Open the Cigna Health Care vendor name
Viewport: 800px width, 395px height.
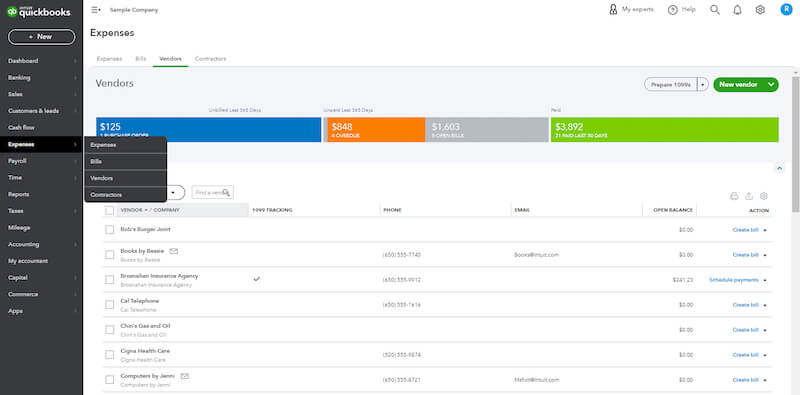click(145, 351)
